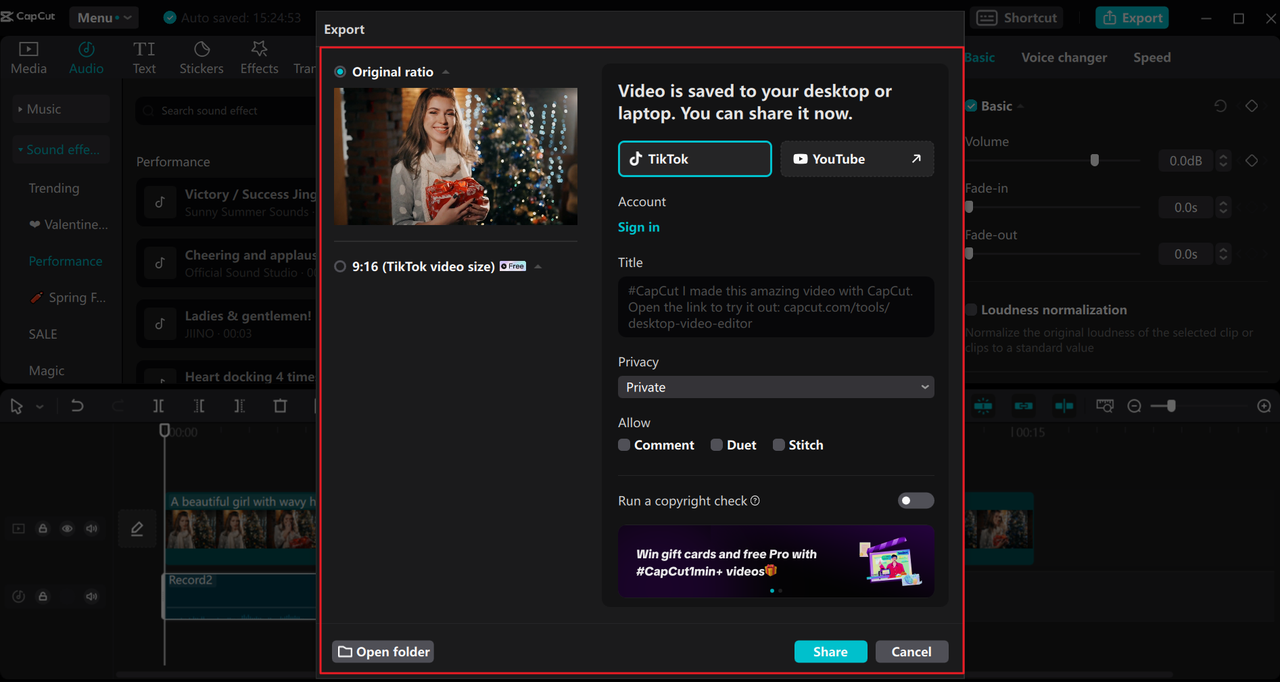Click the music note icon beside Victory / Success Jingle
1280x682 pixels.
coord(160,202)
